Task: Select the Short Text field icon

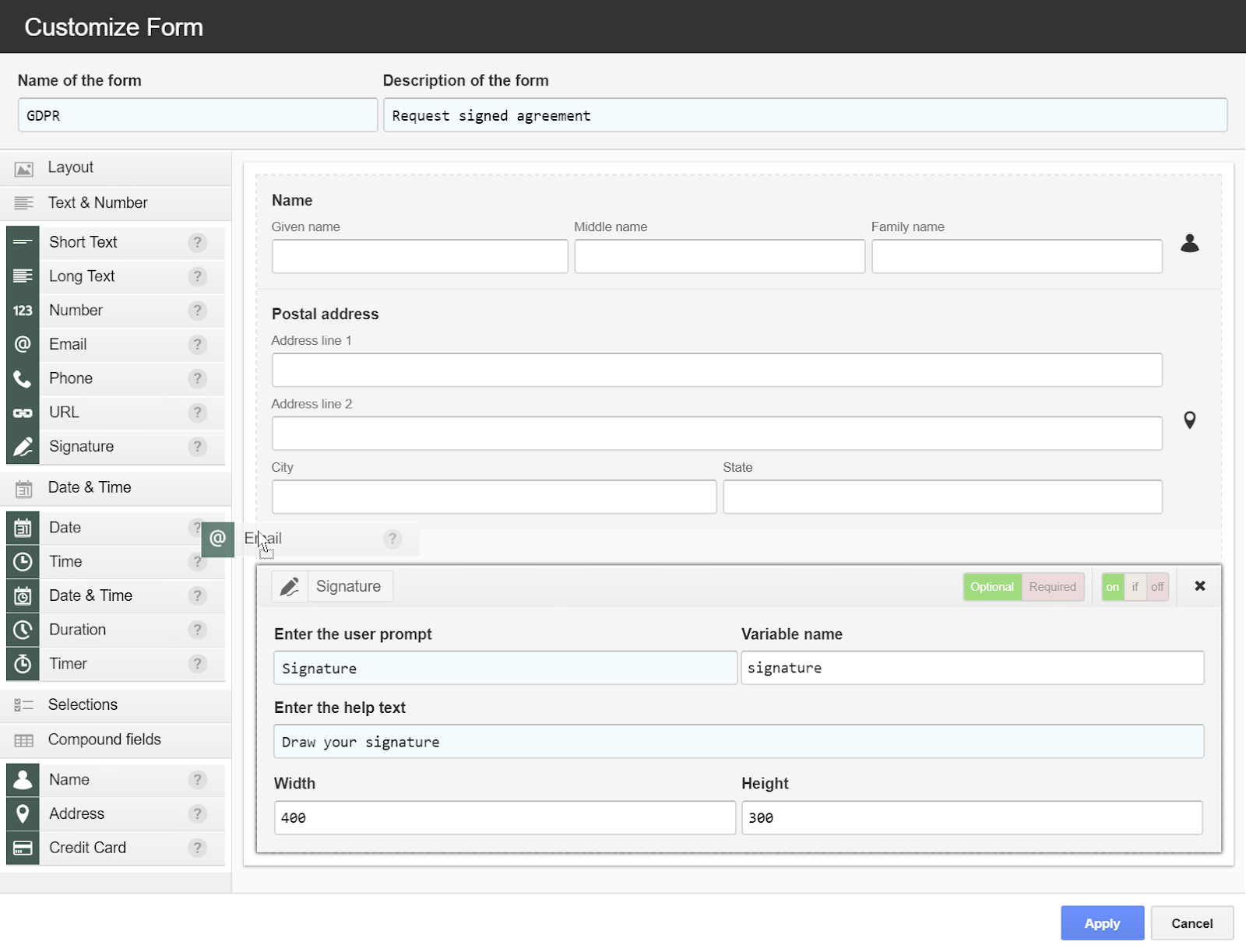Action: coord(23,242)
